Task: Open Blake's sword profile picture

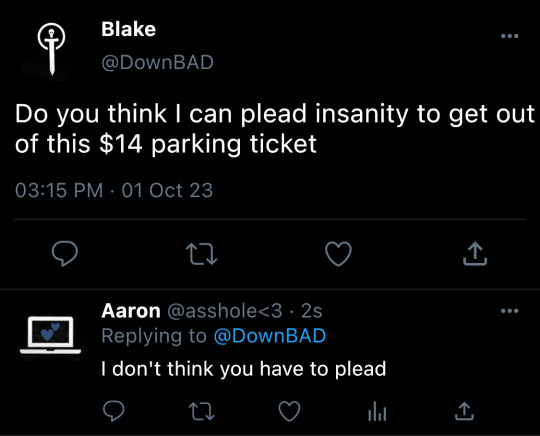Action: (51, 49)
